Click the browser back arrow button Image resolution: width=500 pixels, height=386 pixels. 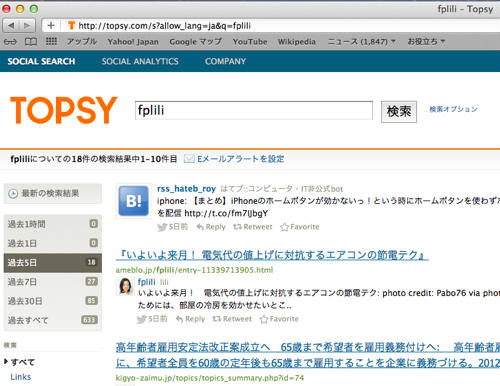[x=11, y=25]
